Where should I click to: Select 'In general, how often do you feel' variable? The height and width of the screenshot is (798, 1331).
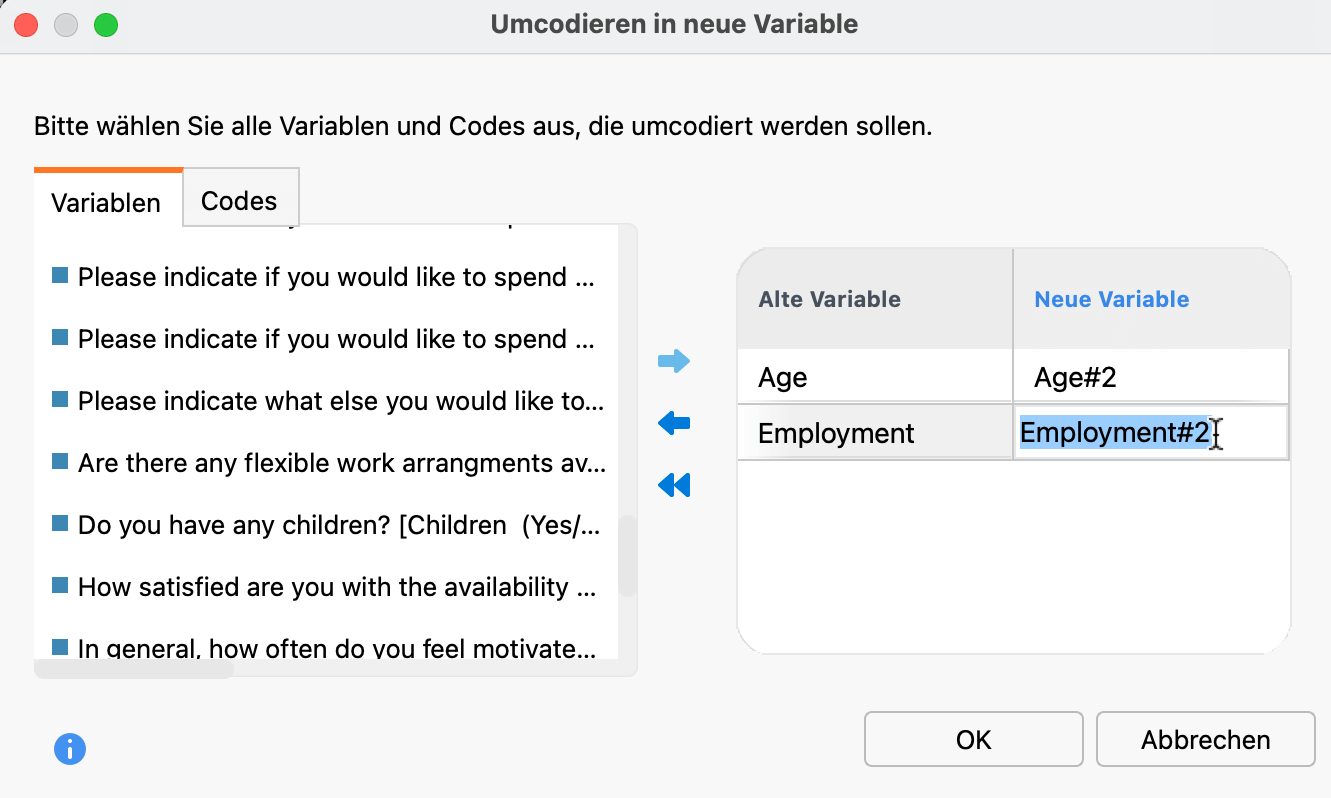tap(336, 648)
